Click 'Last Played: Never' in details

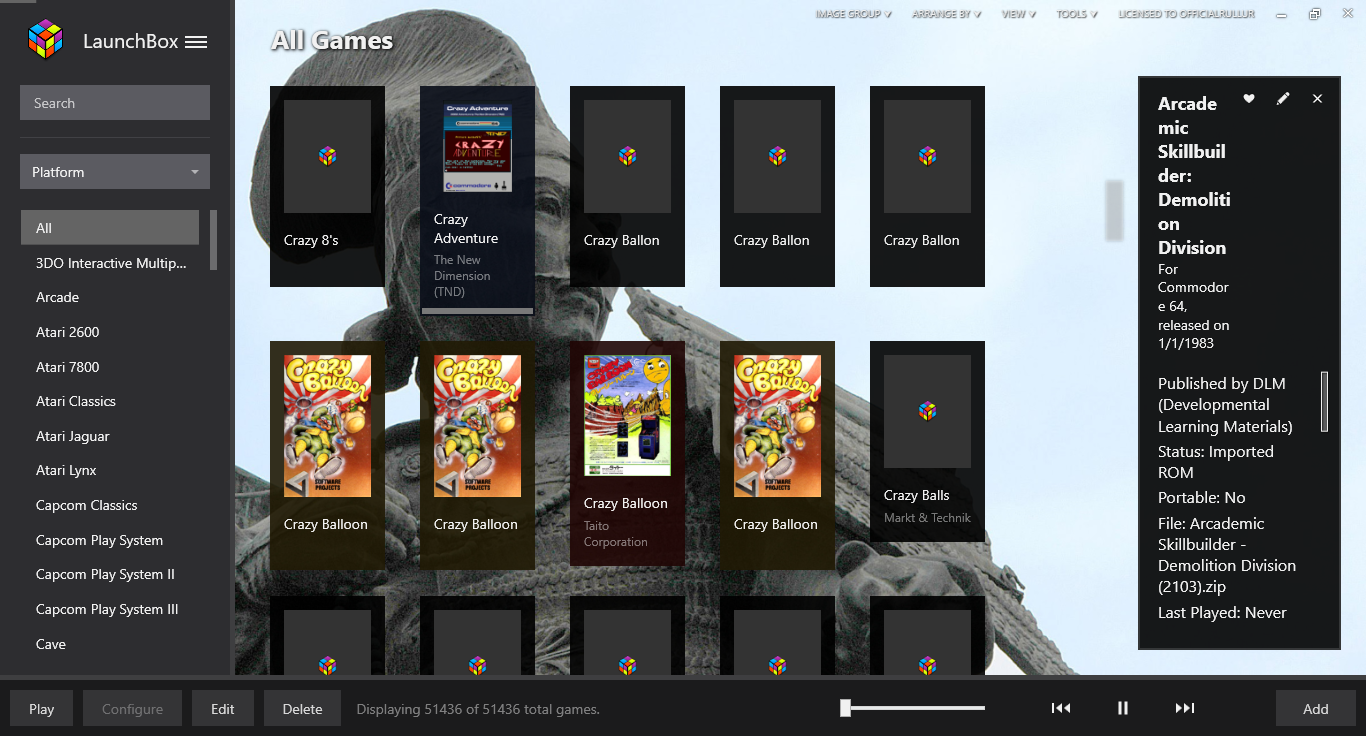[1222, 612]
